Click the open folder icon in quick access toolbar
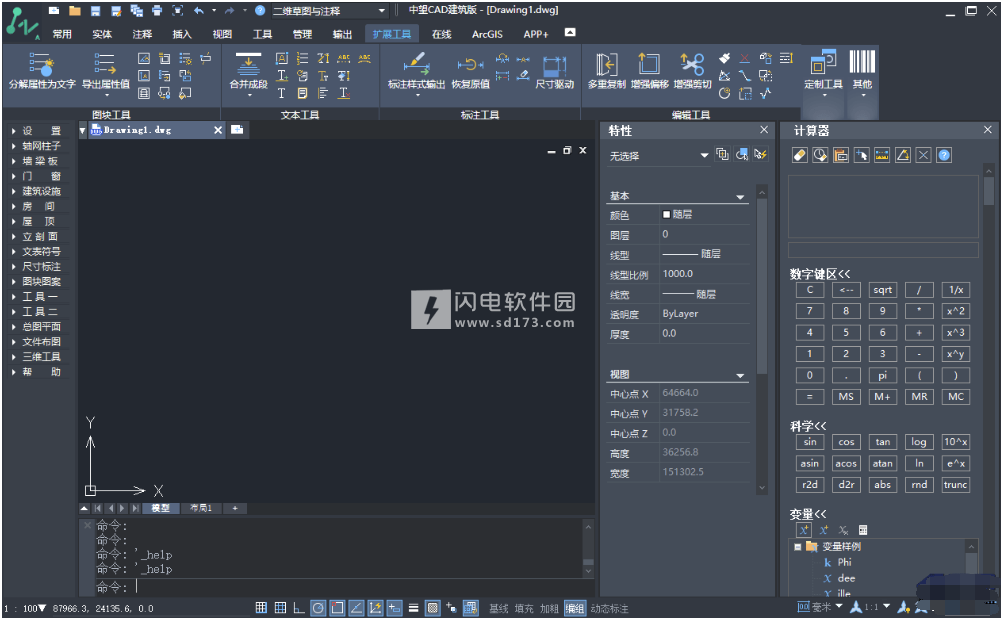1001x619 pixels. [75, 10]
